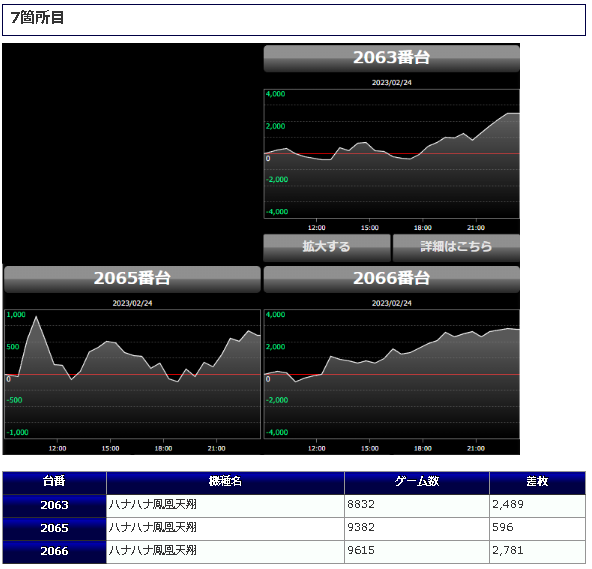
Task: Click the ゲーム数 column header
Action: pyautogui.click(x=417, y=483)
